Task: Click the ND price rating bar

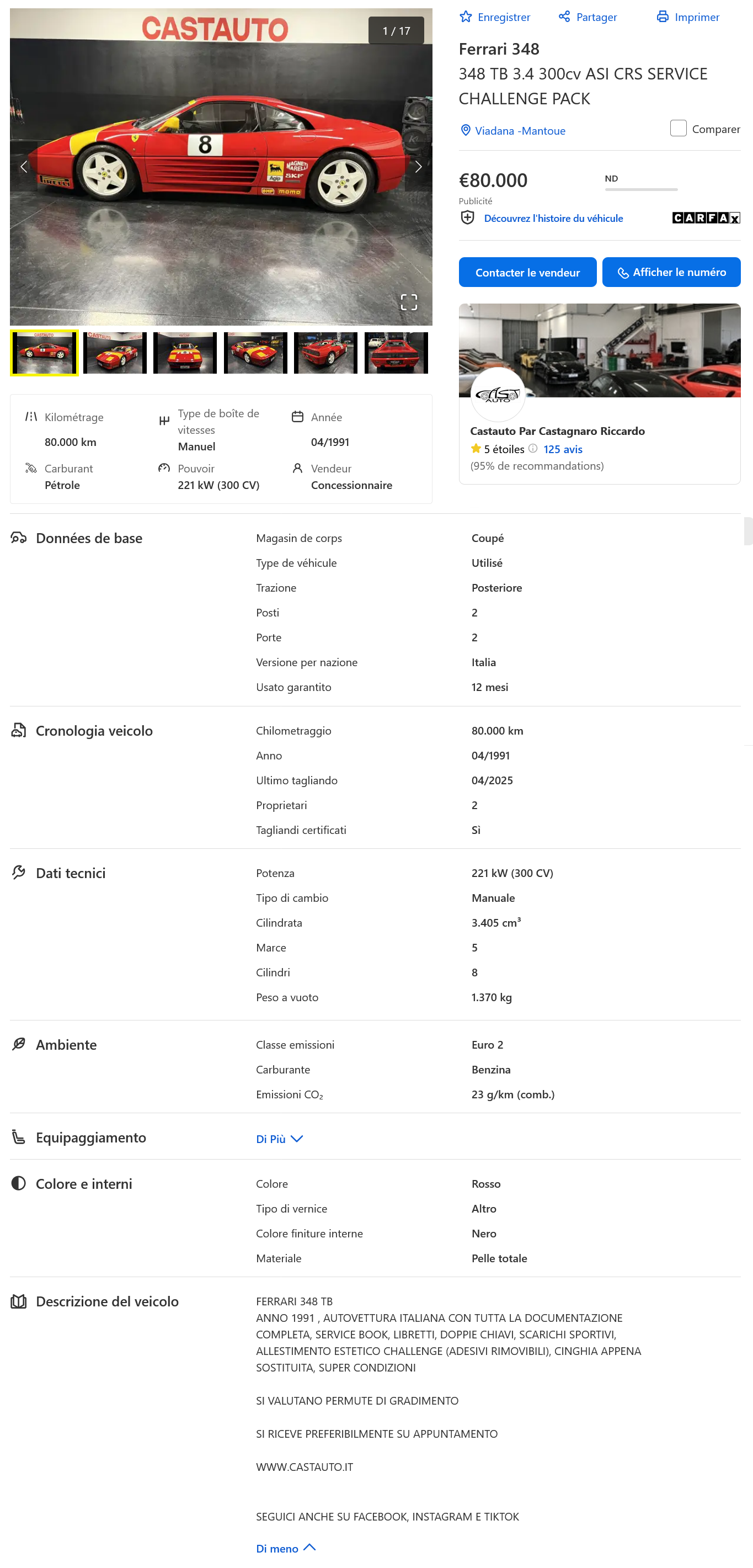Action: click(x=640, y=189)
